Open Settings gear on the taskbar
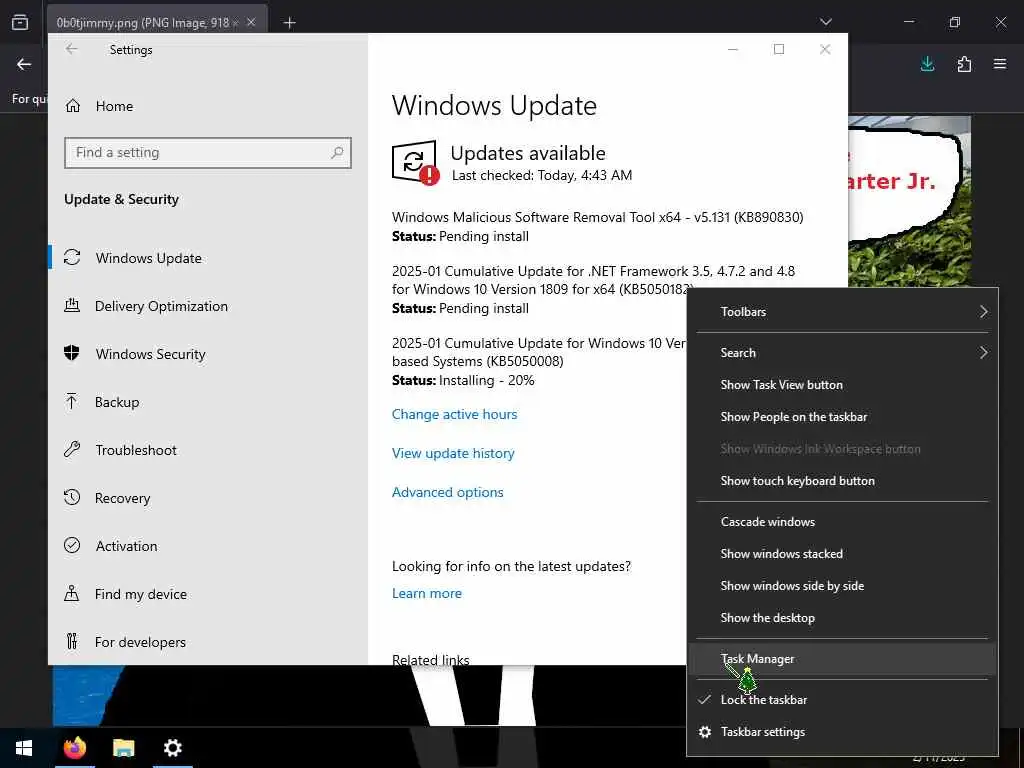The height and width of the screenshot is (768, 1024). 172,748
